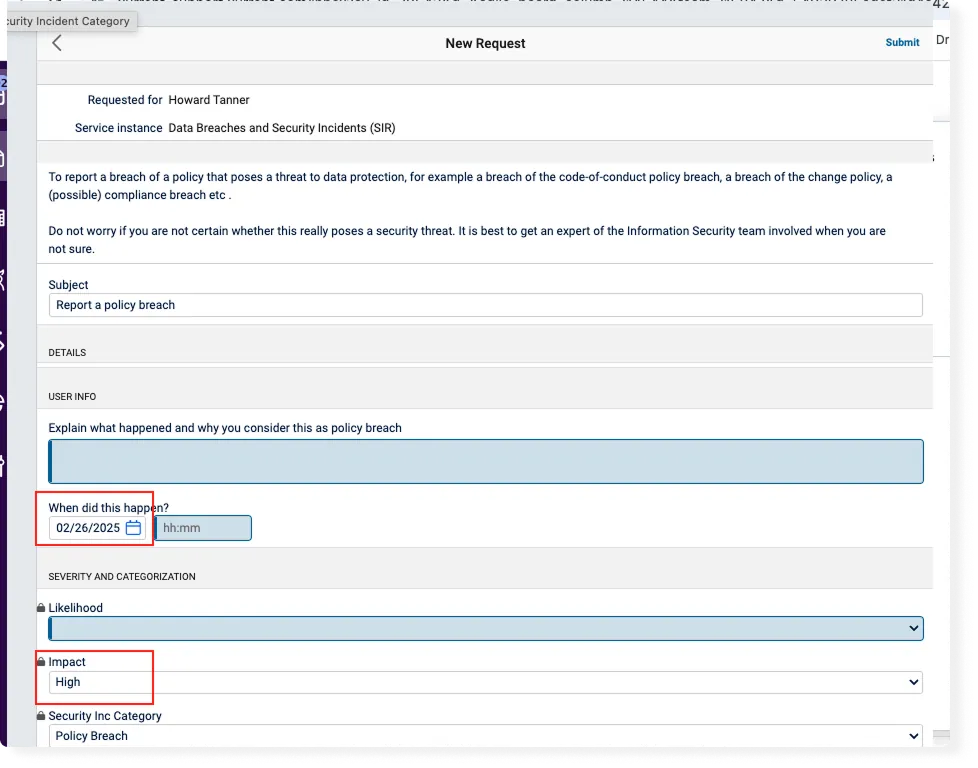Image resolution: width=978 pixels, height=768 pixels.
Task: Open the Likelihood dropdown
Action: (486, 628)
